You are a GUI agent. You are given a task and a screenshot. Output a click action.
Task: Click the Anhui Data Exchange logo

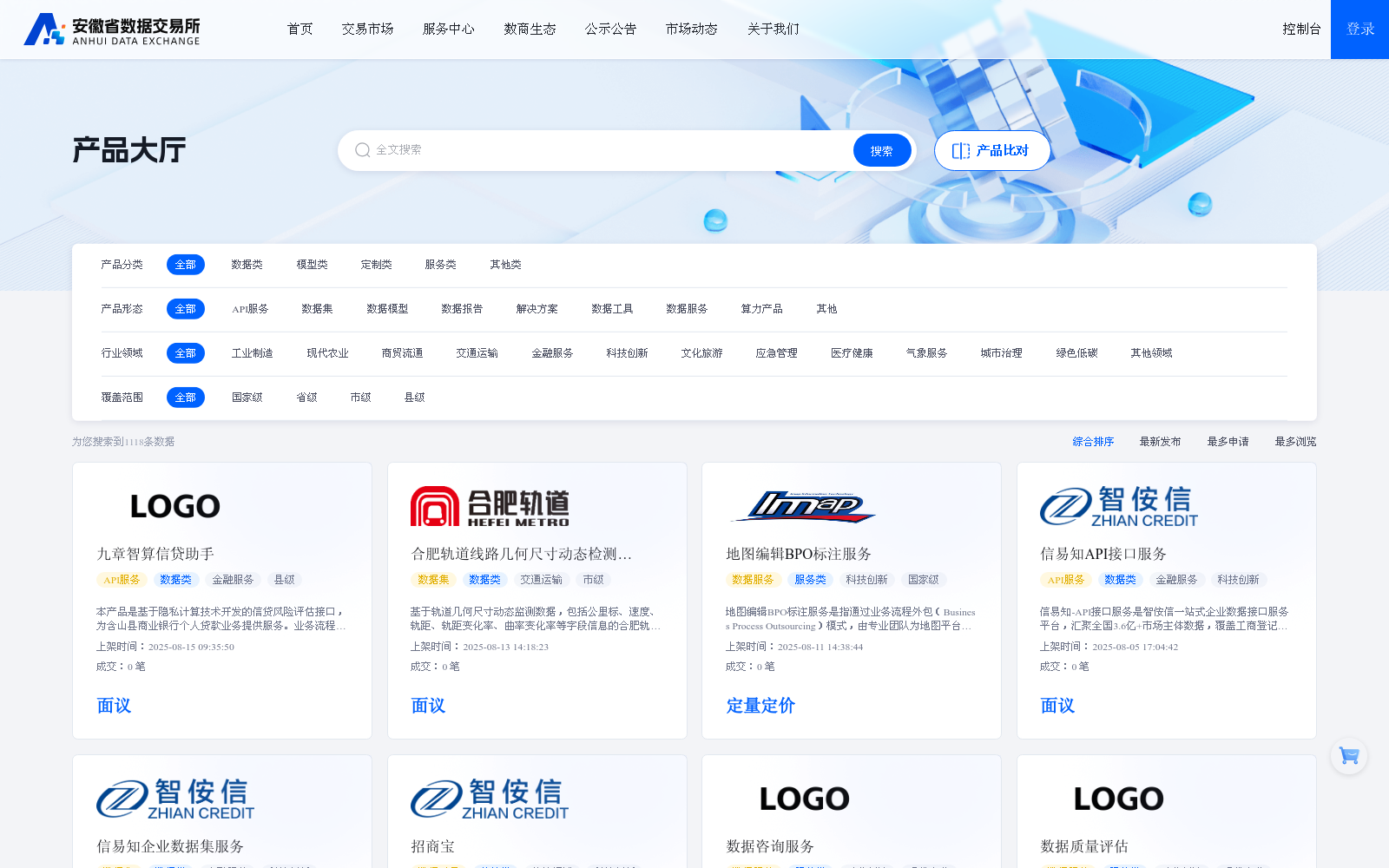pos(112,29)
